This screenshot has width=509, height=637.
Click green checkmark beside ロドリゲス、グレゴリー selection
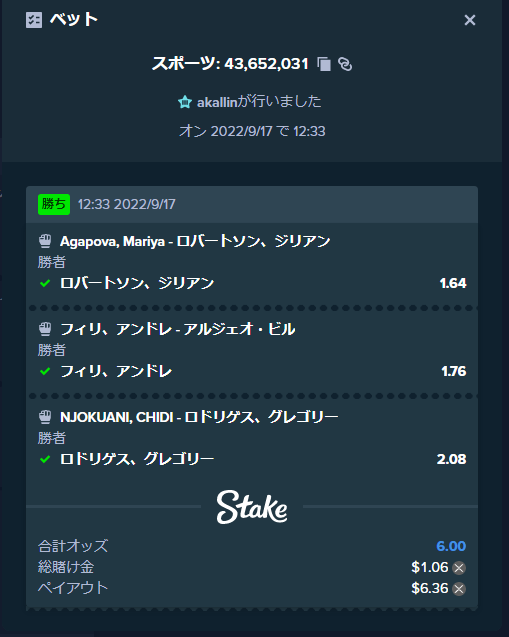pos(45,459)
